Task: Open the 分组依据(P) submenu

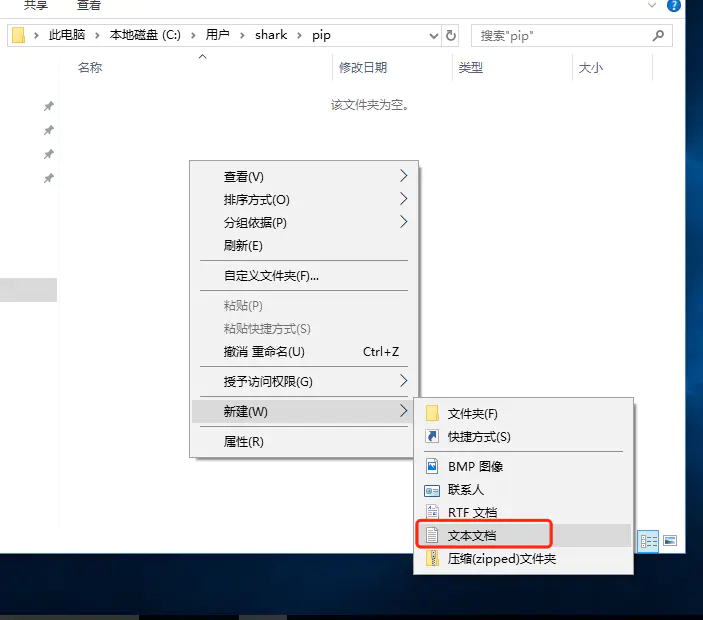Action: [x=304, y=222]
